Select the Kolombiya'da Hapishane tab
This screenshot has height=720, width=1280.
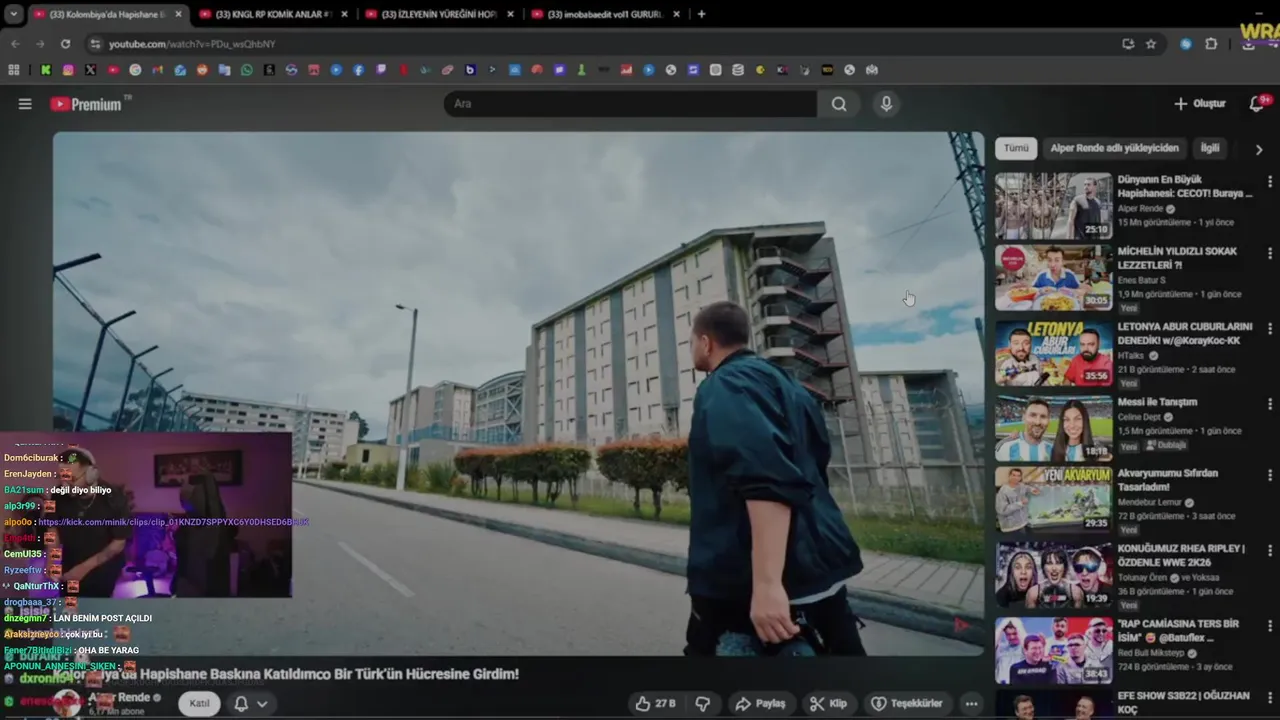click(108, 14)
